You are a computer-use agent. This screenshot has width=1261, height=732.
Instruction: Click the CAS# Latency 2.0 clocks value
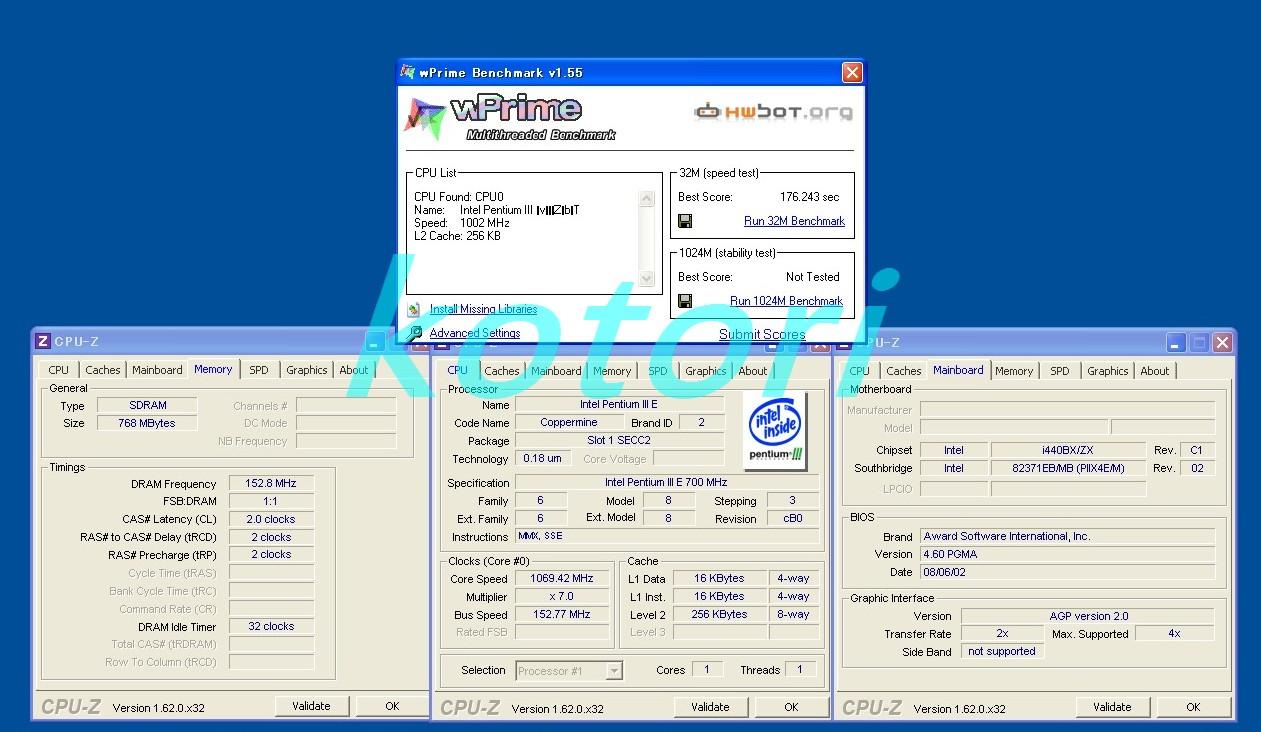(x=272, y=520)
